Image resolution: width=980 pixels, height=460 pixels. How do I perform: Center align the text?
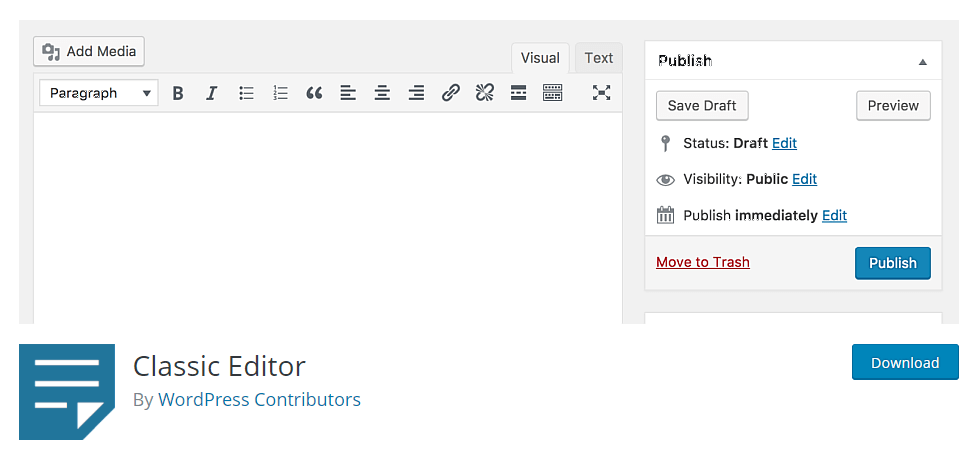pyautogui.click(x=382, y=93)
